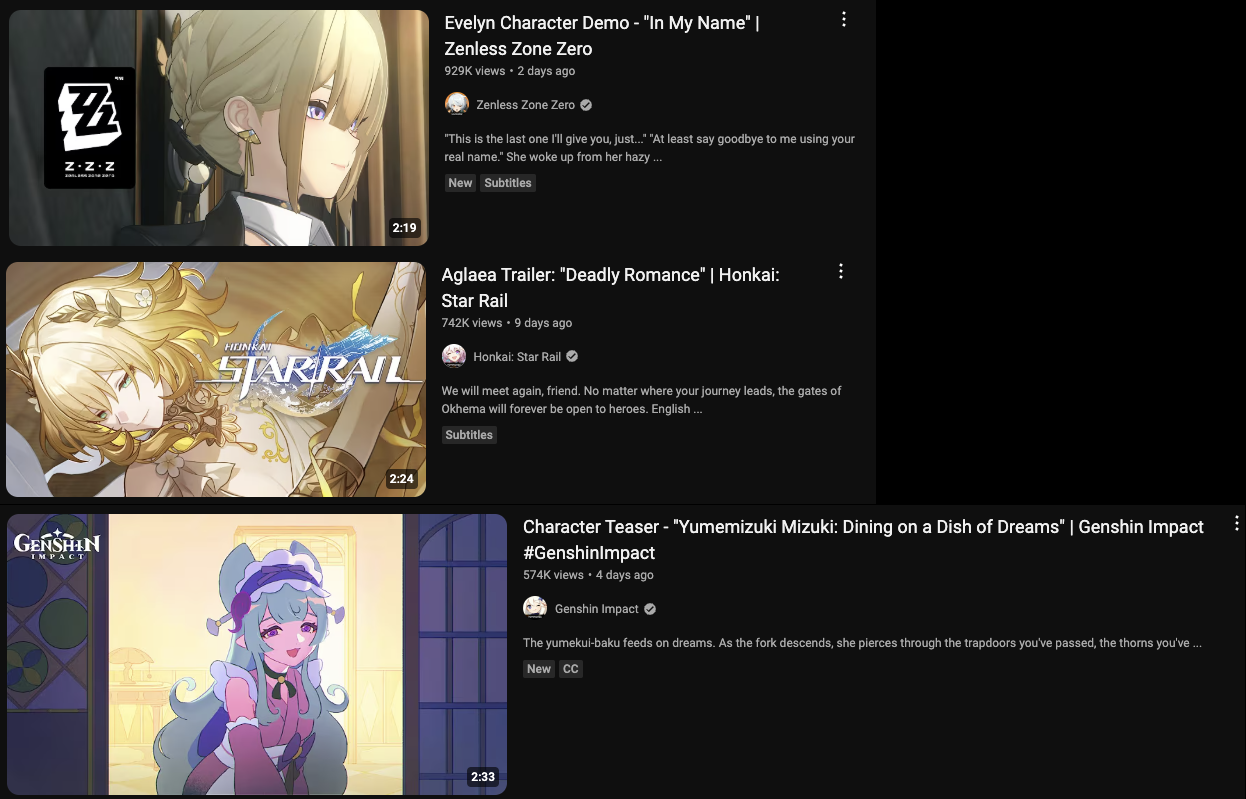The width and height of the screenshot is (1246, 799).
Task: Open the Evelyn Character Demo video thumbnail
Action: click(x=218, y=128)
